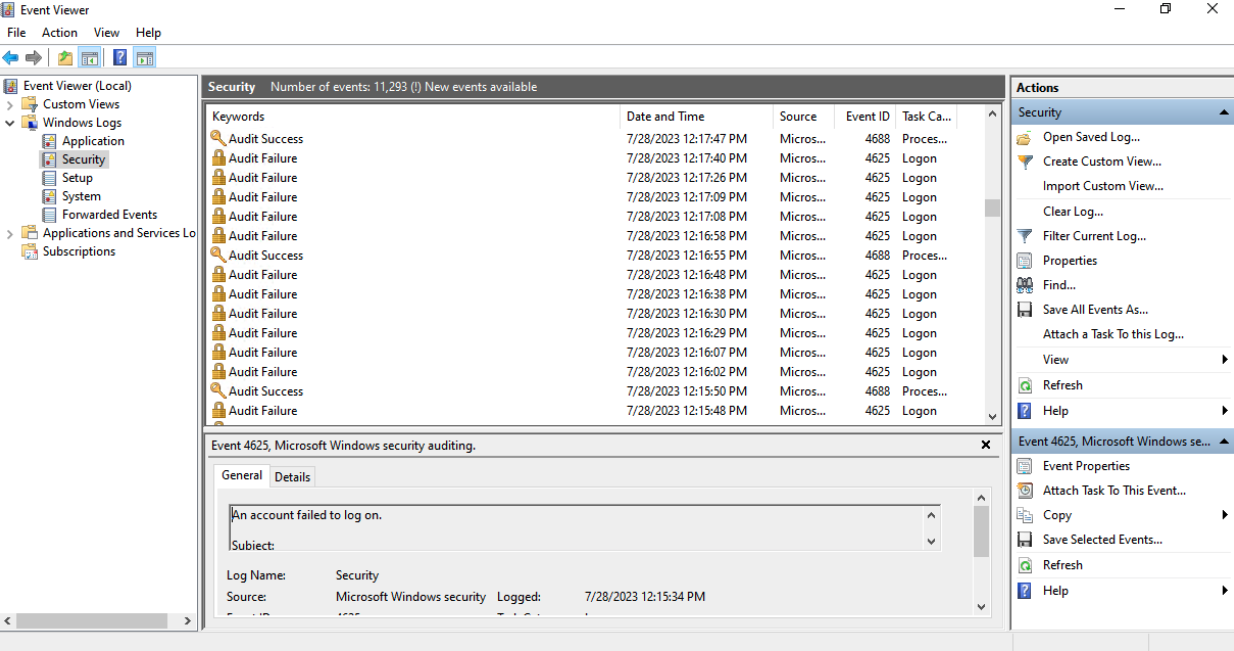Viewport: 1234px width, 651px height.
Task: Click the Event Viewer (Local) root icon
Action: pyautogui.click(x=11, y=86)
